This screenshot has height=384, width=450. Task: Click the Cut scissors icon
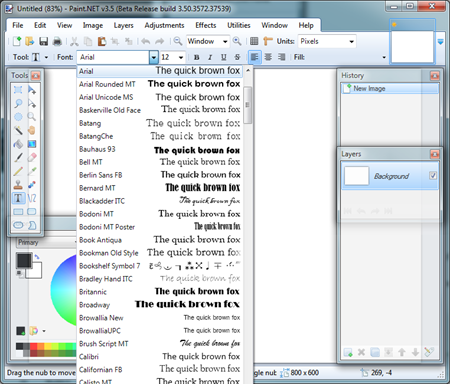[74, 41]
